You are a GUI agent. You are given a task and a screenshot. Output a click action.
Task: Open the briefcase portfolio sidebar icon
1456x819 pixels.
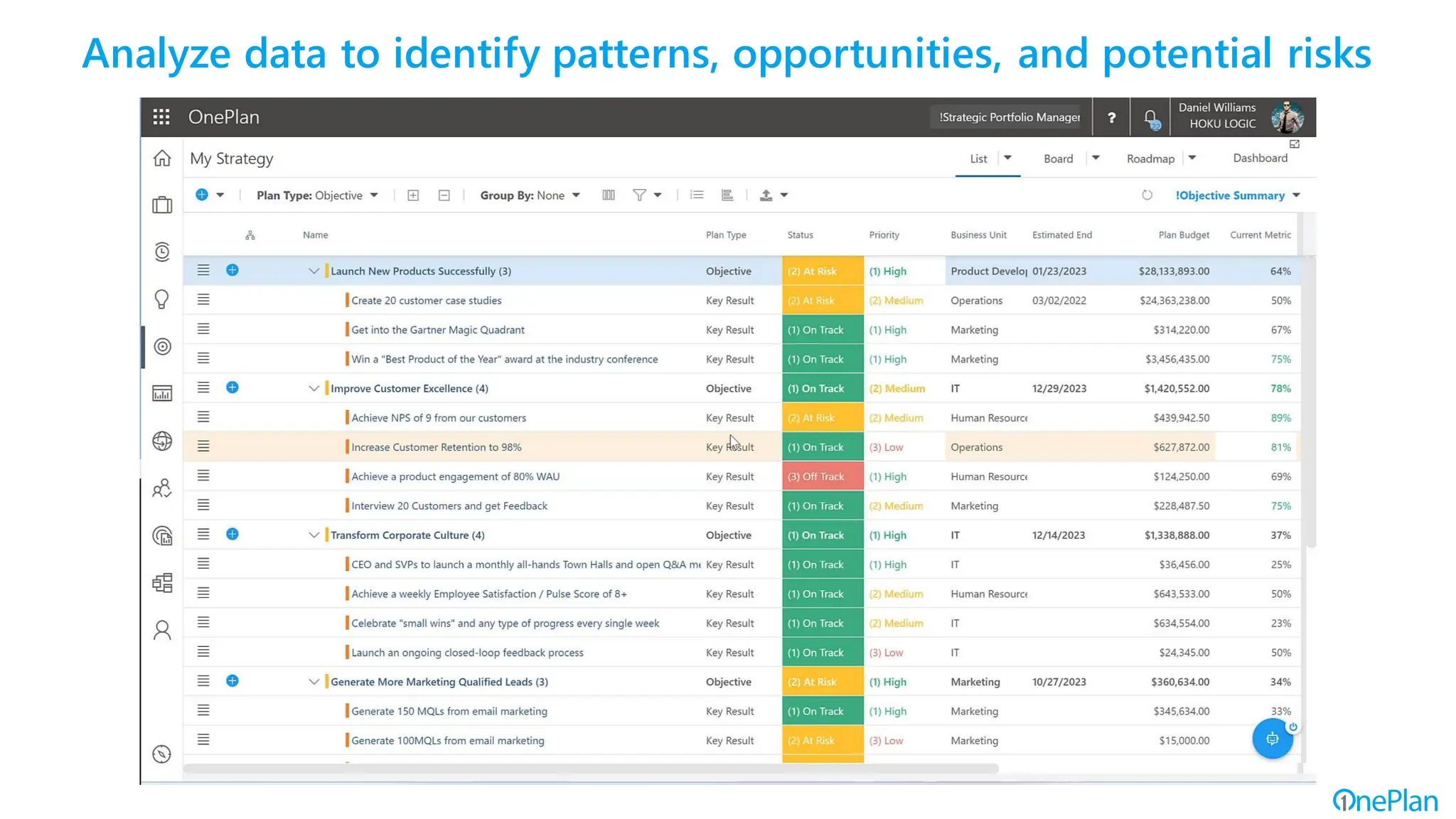[162, 205]
